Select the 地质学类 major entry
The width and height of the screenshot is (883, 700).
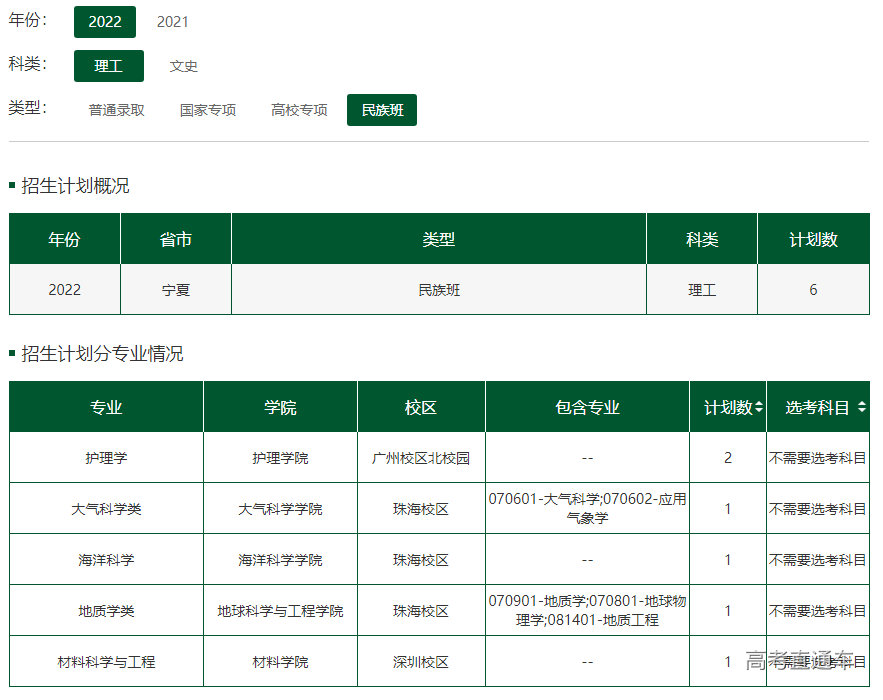point(106,611)
